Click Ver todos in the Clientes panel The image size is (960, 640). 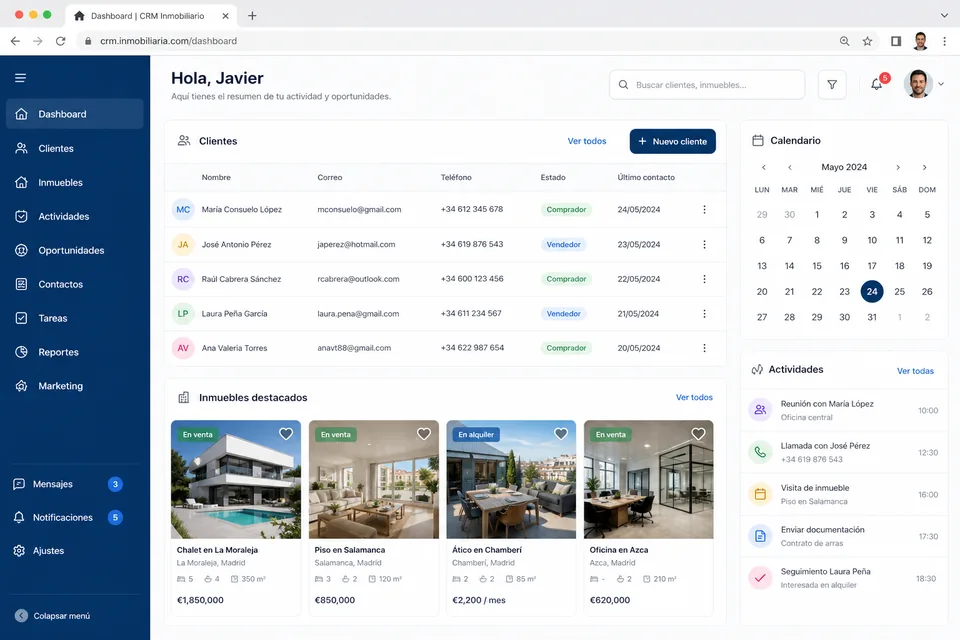coord(587,141)
